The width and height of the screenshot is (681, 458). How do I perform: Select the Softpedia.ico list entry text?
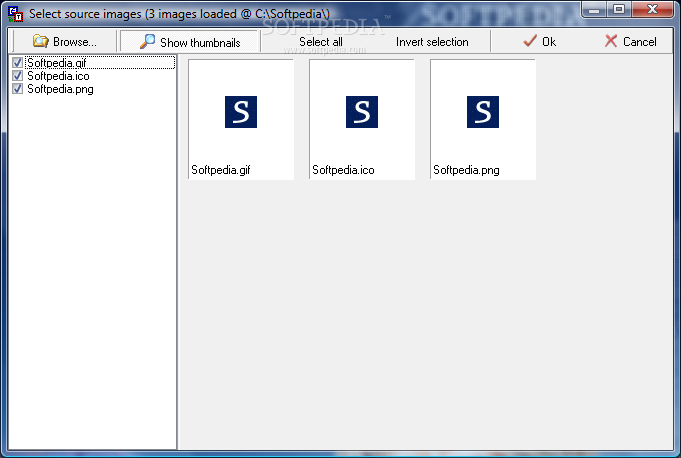point(58,76)
